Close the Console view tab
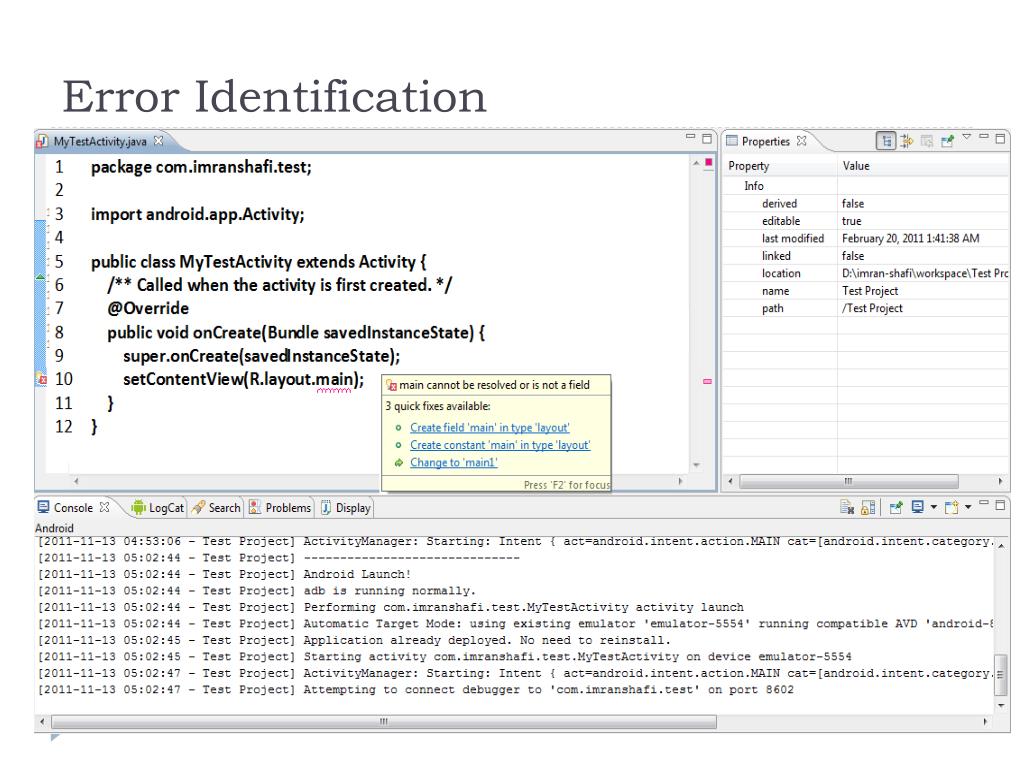The width and height of the screenshot is (1024, 768). click(x=104, y=507)
